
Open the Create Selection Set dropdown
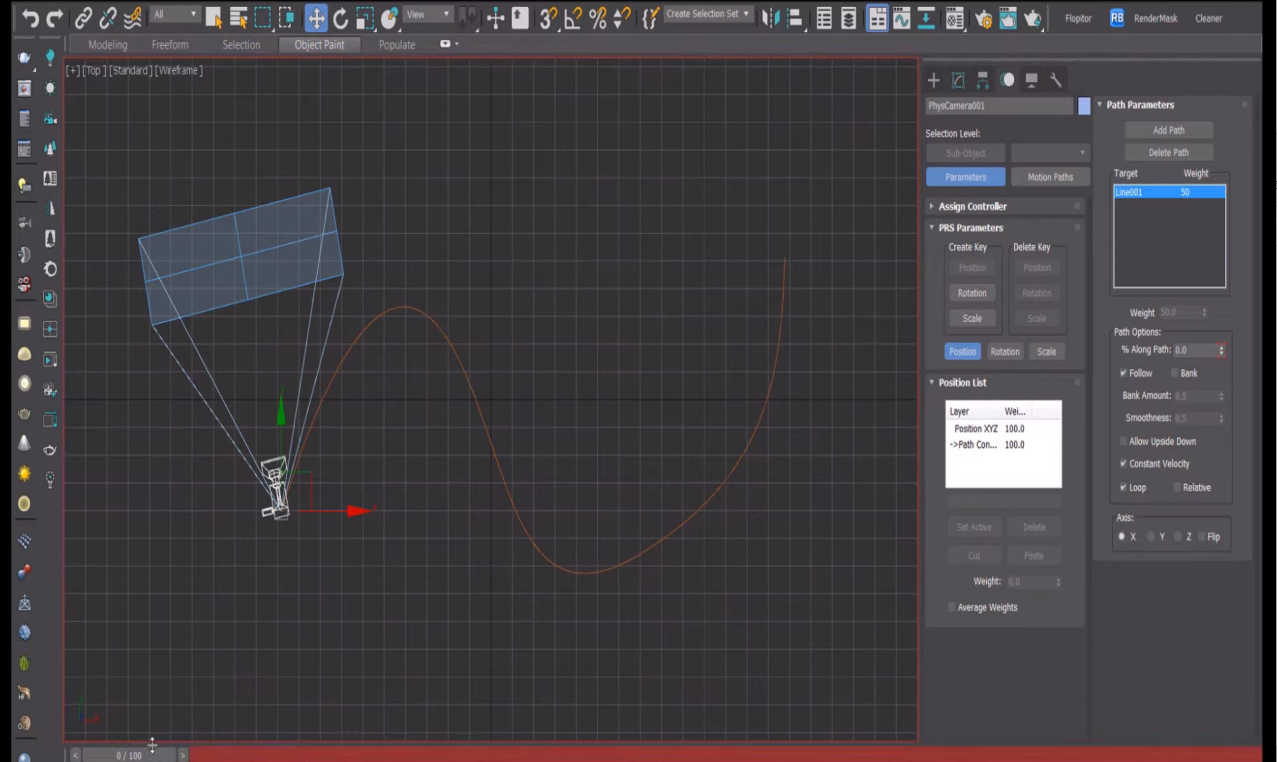(709, 15)
